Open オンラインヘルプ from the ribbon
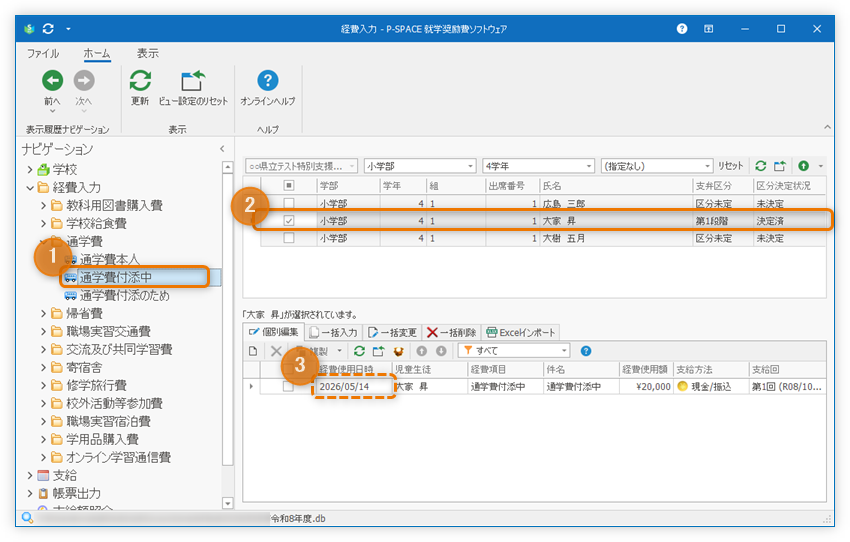Image resolution: width=850 pixels, height=542 pixels. [267, 82]
